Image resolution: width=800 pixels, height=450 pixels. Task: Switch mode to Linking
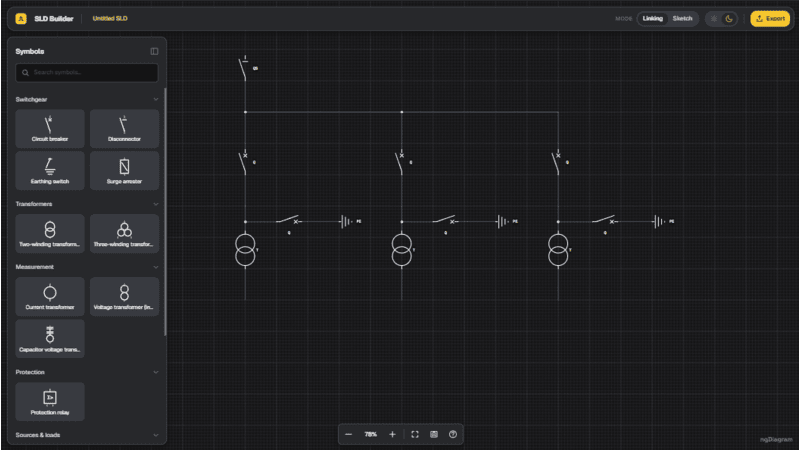[653, 19]
